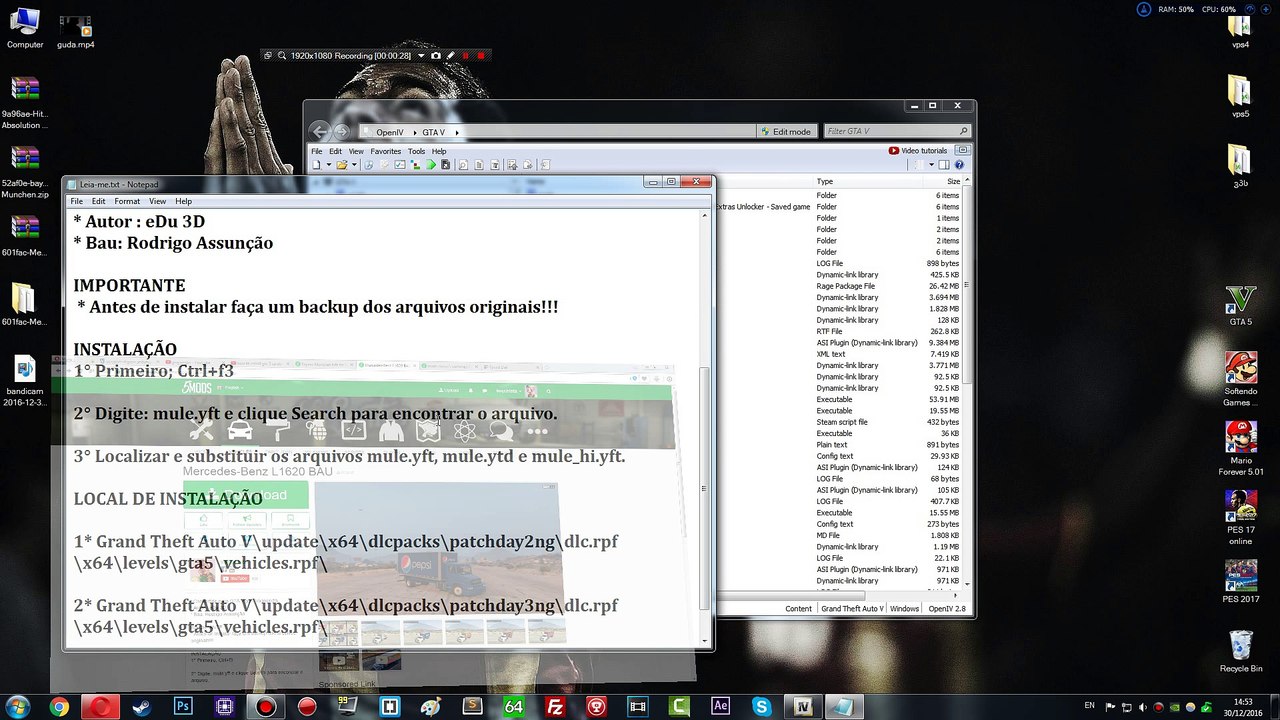
Task: Open 52af0e-bay Munchen.zip archive
Action: [x=25, y=172]
